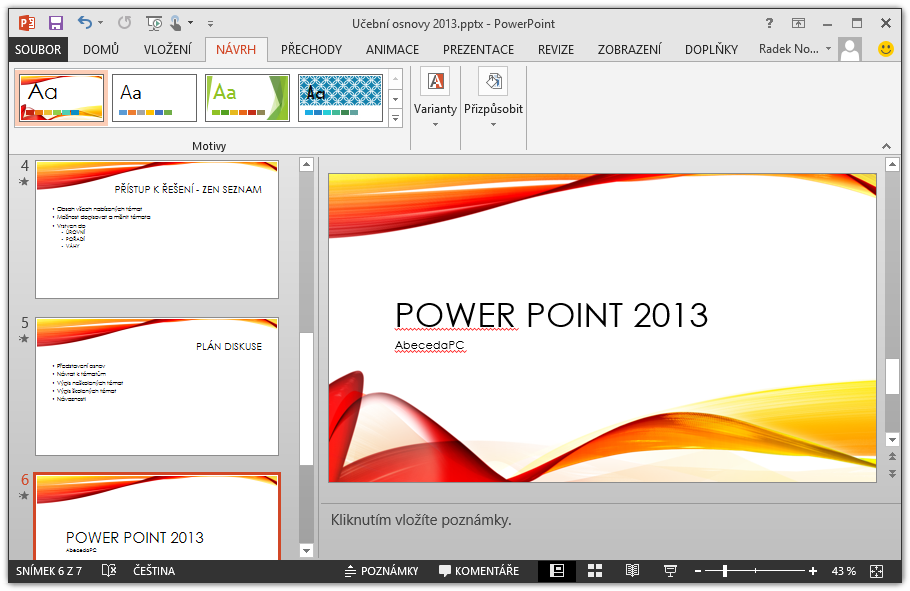Expand the full themes gallery (More button)
The image size is (910, 591).
click(x=395, y=118)
